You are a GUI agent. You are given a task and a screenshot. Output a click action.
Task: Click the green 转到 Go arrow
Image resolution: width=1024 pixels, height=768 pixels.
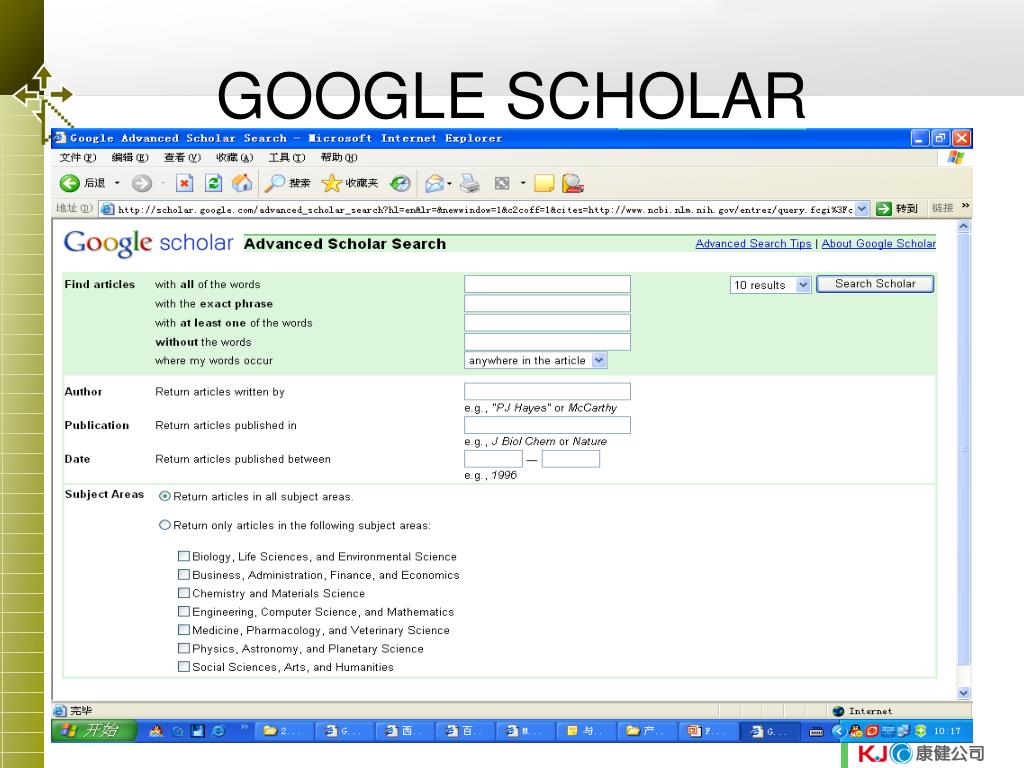tap(884, 209)
